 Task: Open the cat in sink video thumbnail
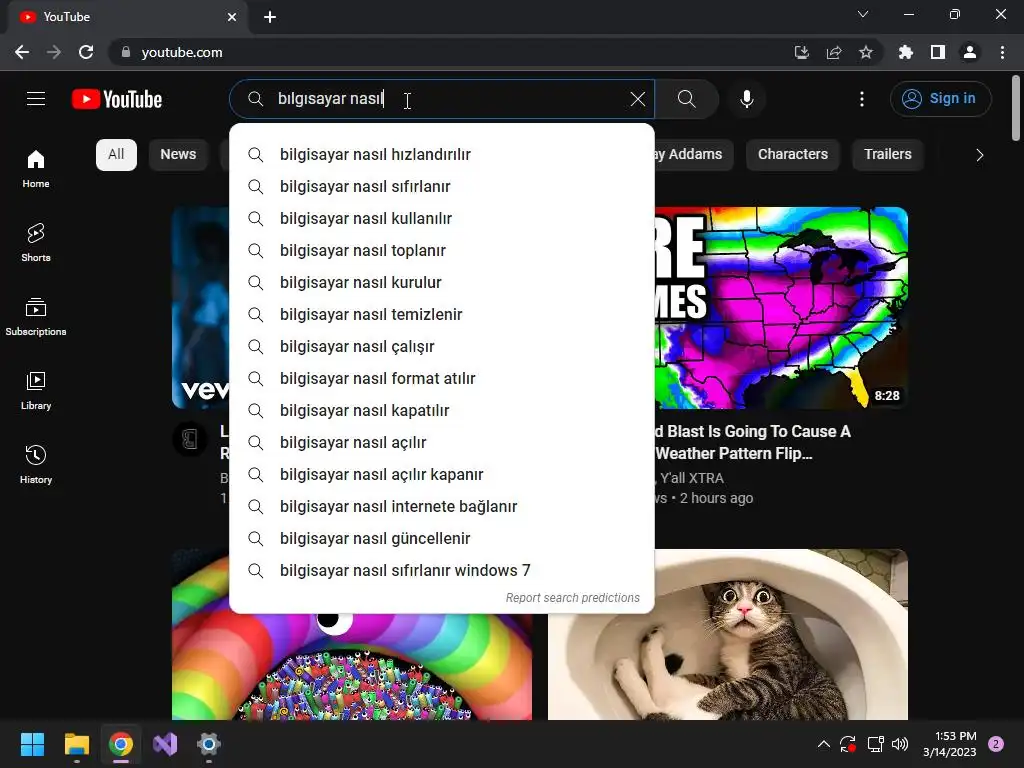click(x=728, y=635)
